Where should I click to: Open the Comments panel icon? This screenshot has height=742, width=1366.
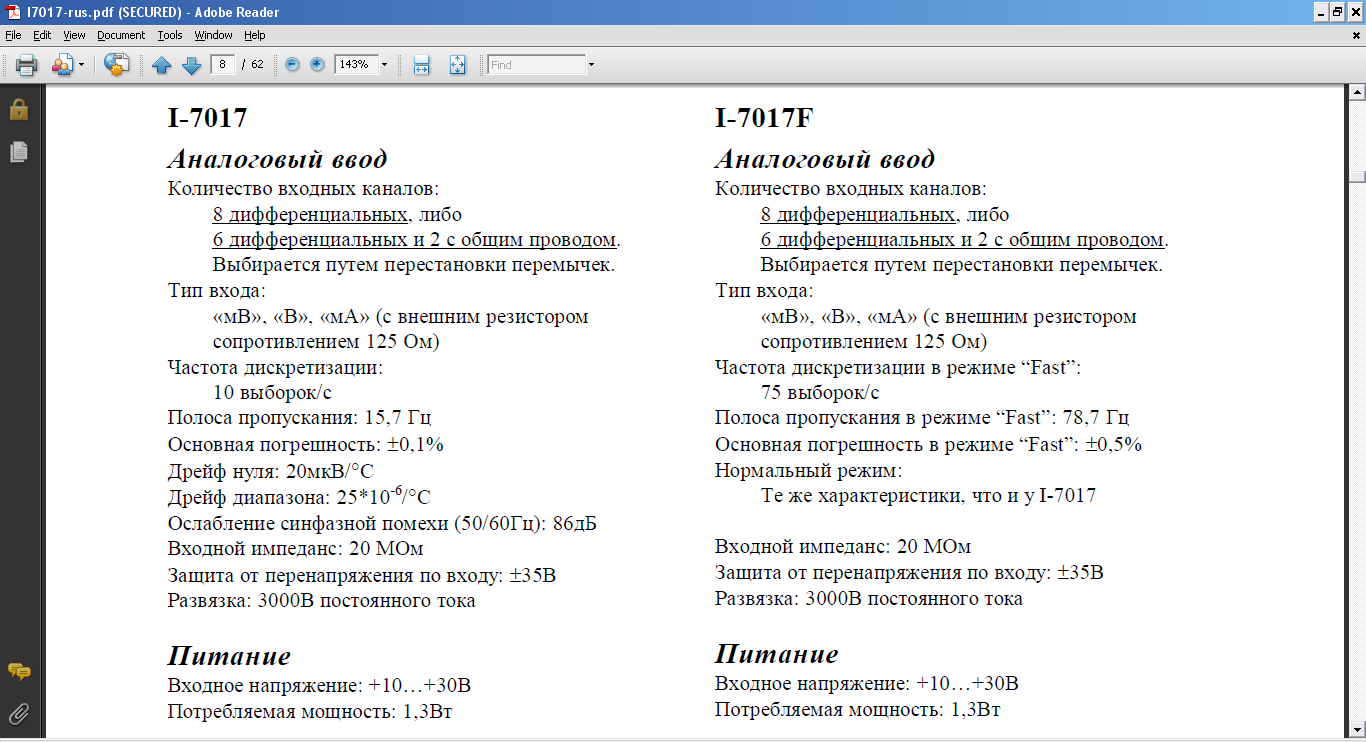click(x=18, y=671)
